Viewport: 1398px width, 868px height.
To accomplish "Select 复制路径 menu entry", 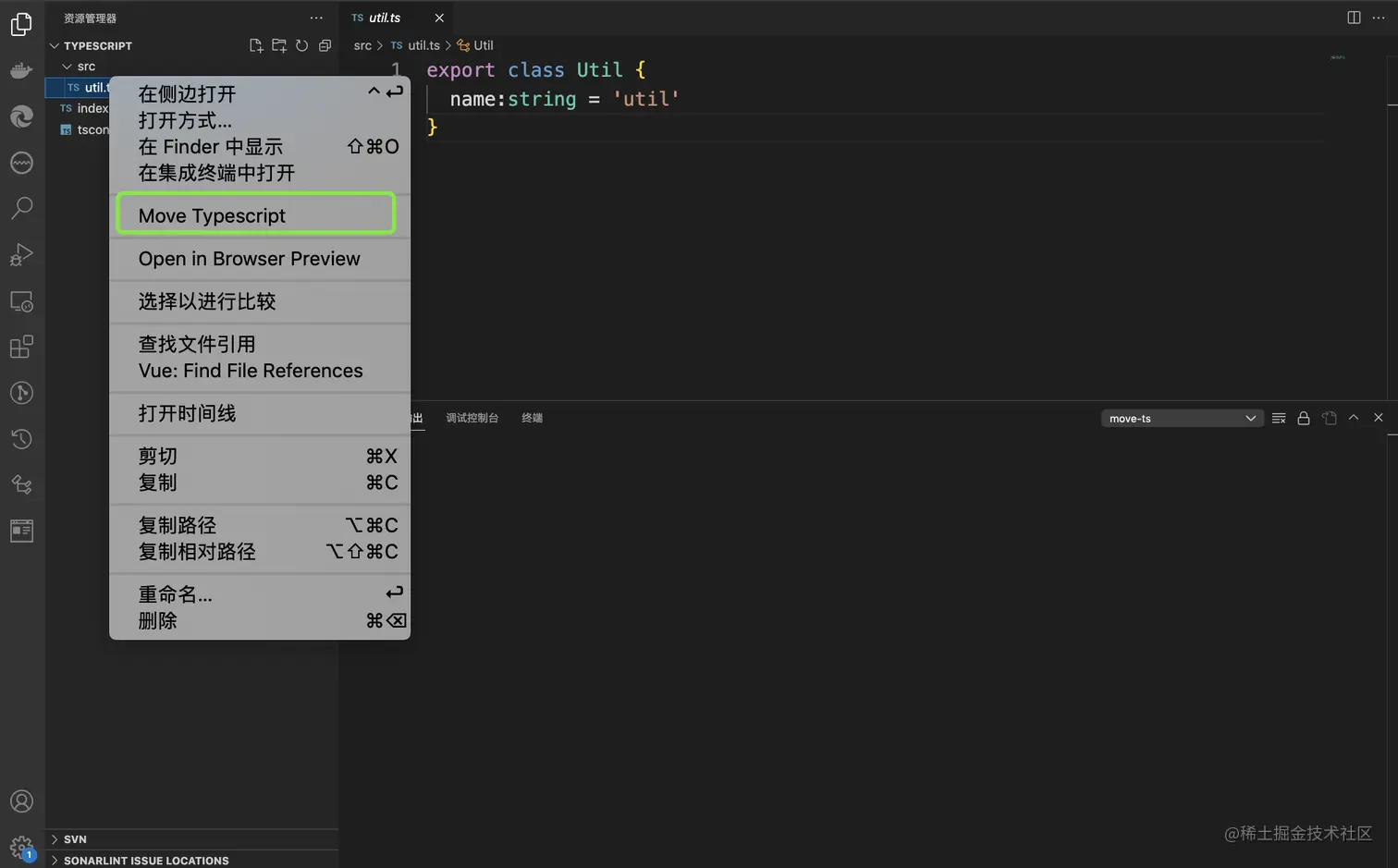I will point(260,525).
